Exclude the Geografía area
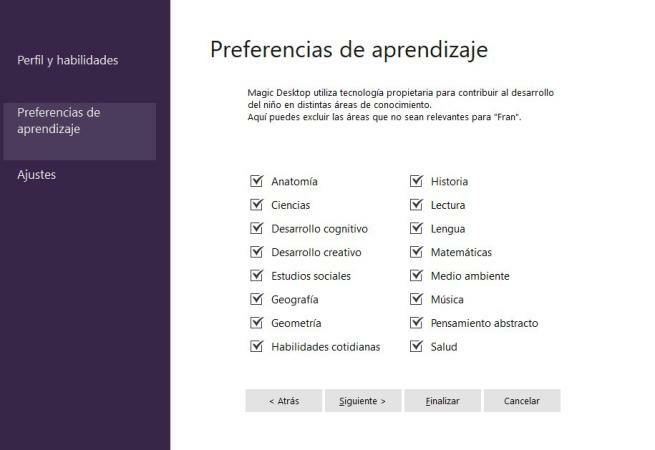The width and height of the screenshot is (655, 450). (x=255, y=299)
